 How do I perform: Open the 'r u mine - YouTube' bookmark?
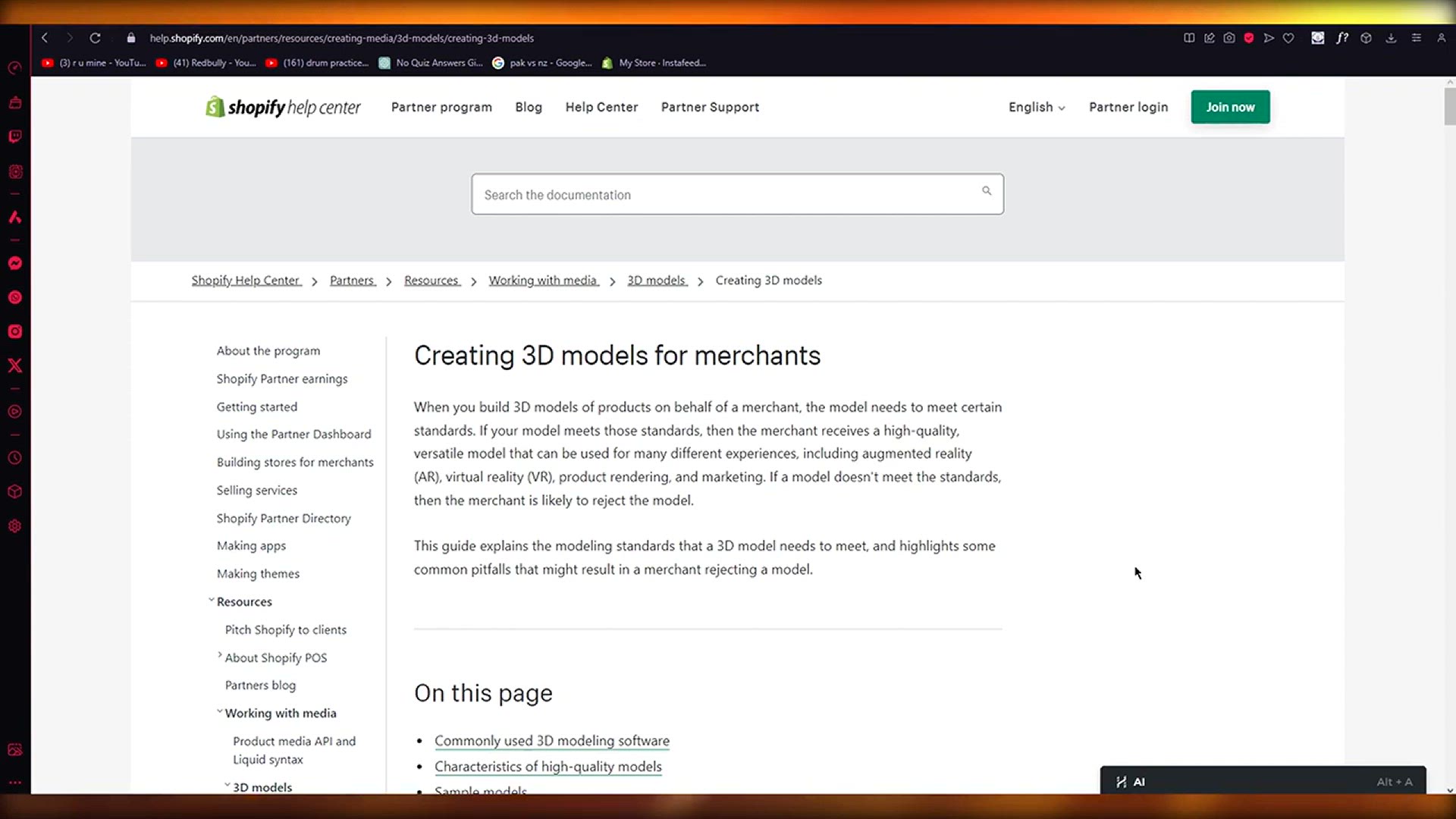(x=94, y=63)
